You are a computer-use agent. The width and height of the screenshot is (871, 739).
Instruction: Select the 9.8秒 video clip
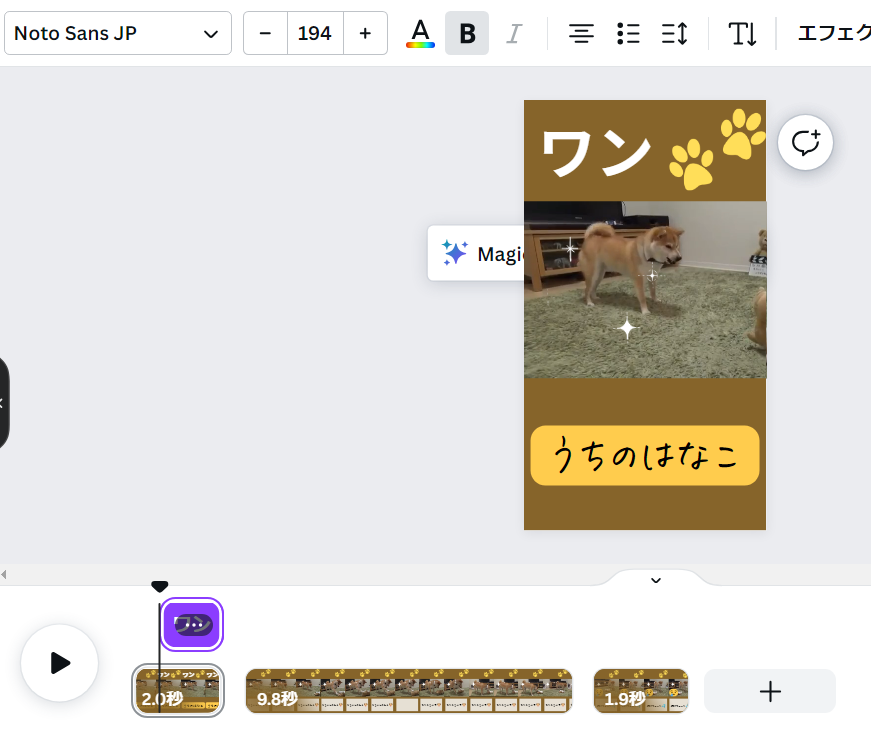click(408, 691)
